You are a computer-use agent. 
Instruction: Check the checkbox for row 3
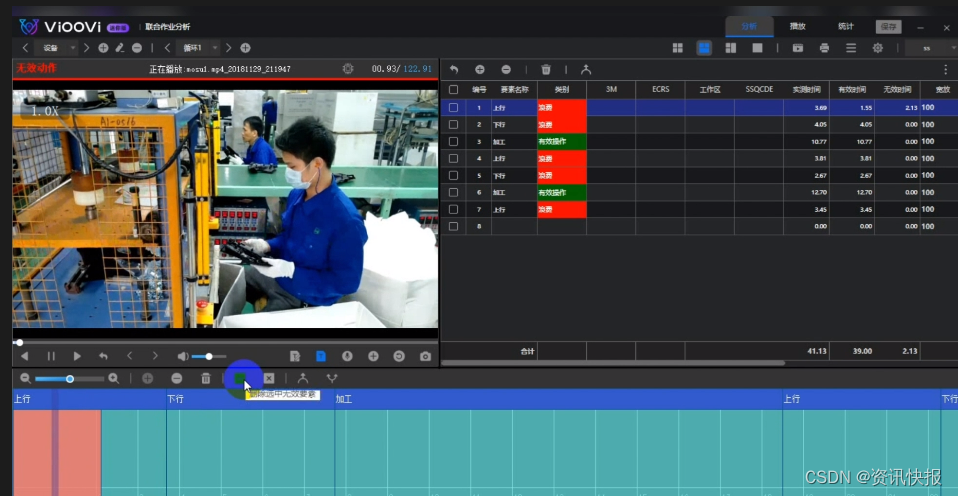coord(453,141)
